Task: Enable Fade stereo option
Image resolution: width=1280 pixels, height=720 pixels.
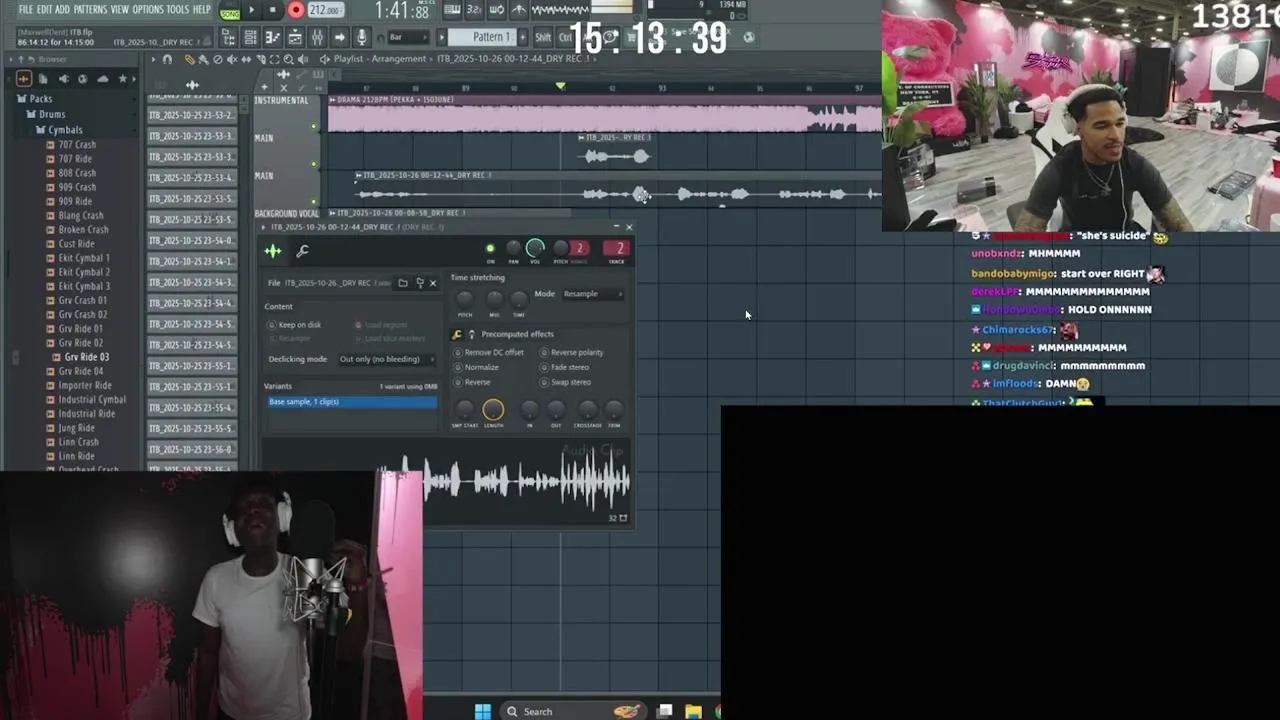Action: [565, 368]
